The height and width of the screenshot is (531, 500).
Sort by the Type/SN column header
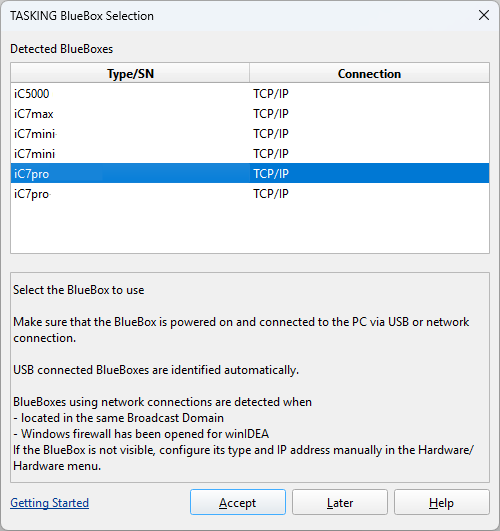[x=130, y=73]
